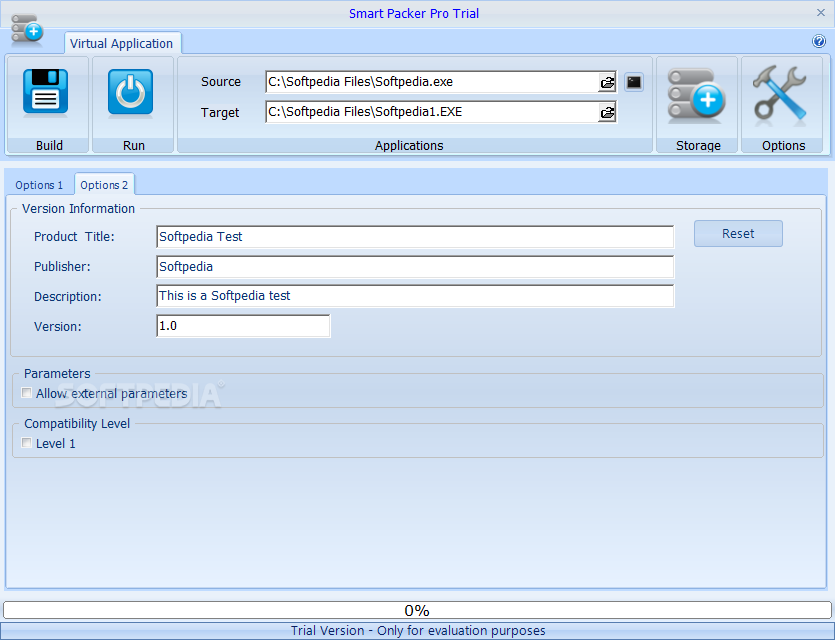
Task: Select the Options 2 tab
Action: point(104,185)
